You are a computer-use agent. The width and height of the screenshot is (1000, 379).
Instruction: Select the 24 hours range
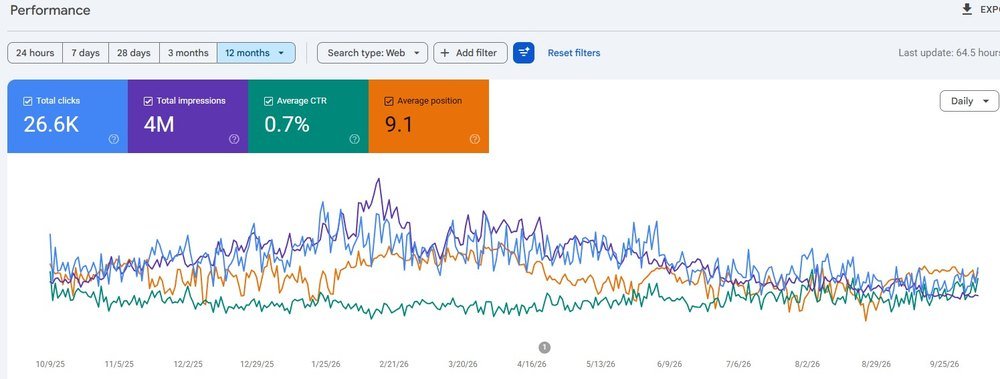pos(35,53)
